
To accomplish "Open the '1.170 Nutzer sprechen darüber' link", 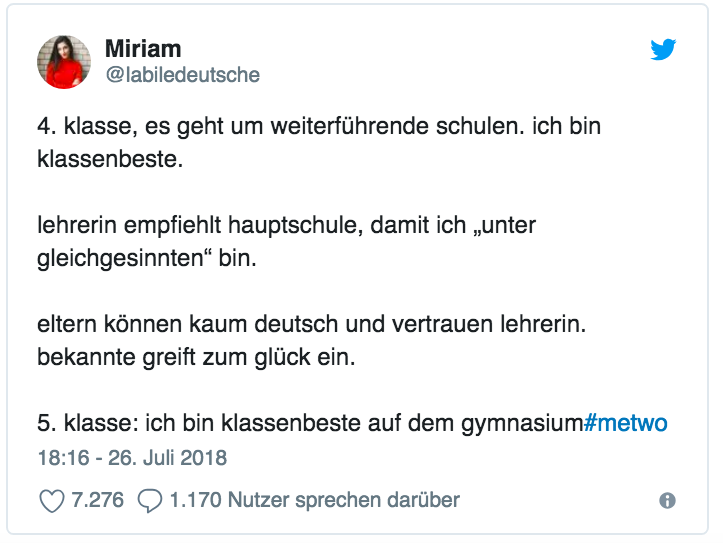I will click(314, 500).
